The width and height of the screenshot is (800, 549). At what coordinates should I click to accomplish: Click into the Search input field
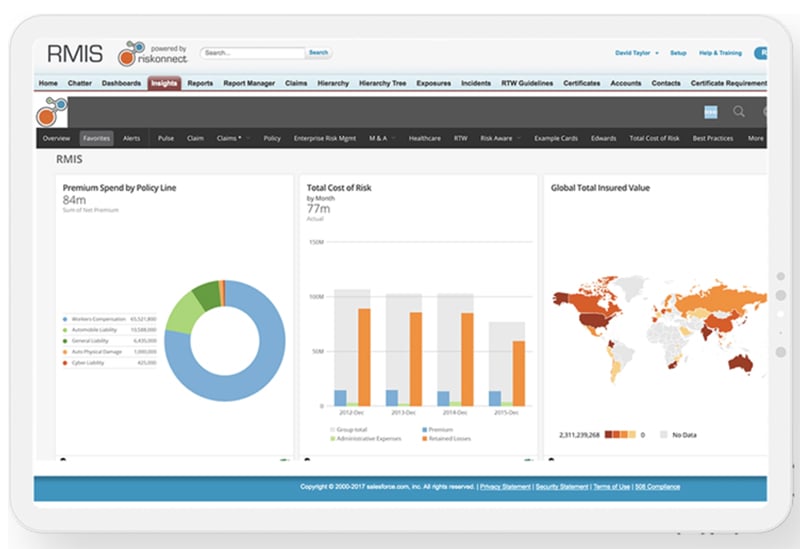(x=252, y=53)
